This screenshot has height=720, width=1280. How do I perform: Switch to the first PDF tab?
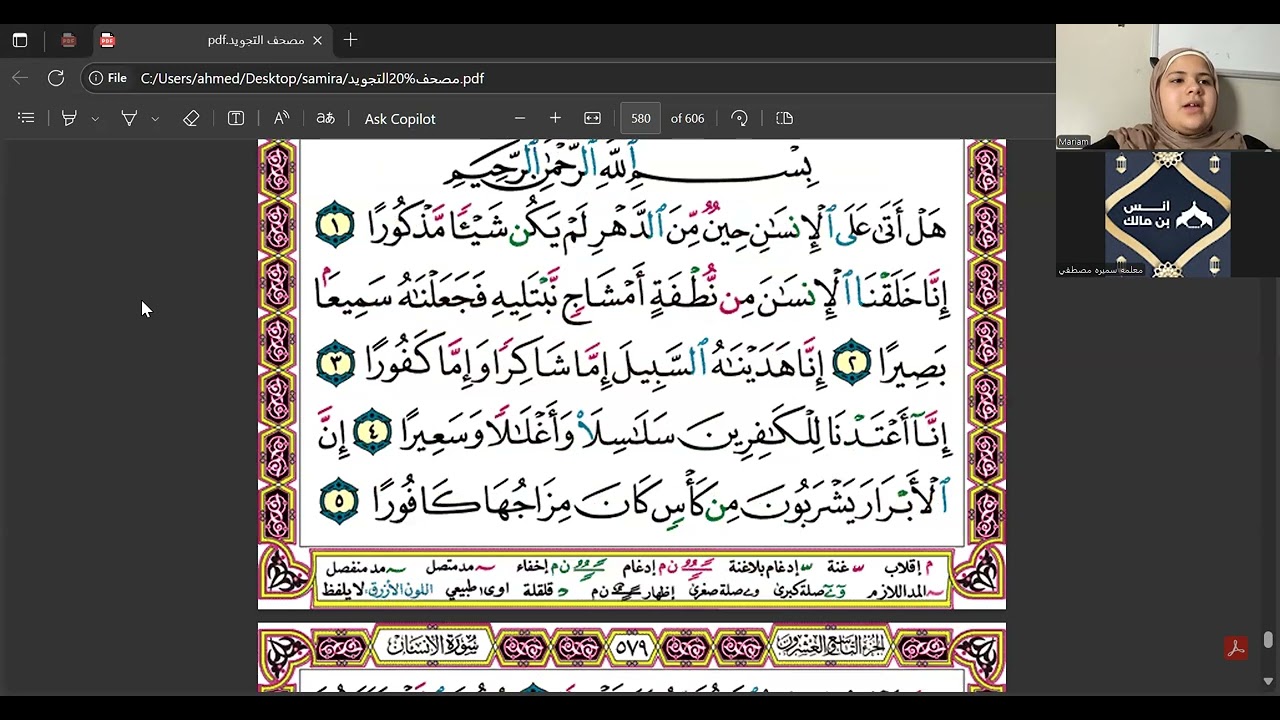(x=68, y=40)
